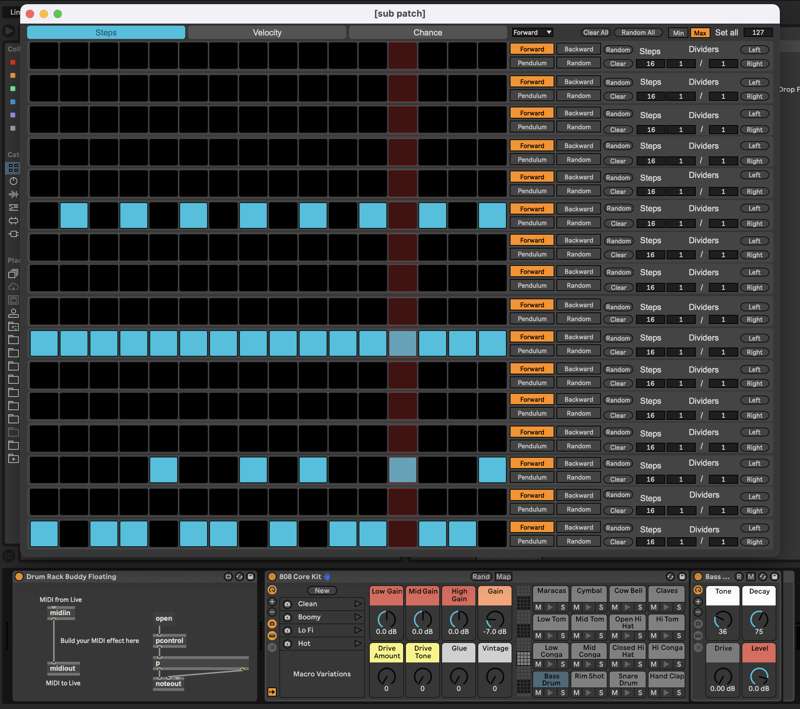Image resolution: width=800 pixels, height=709 pixels.
Task: Click New in the Macro Variations panel
Action: click(322, 591)
